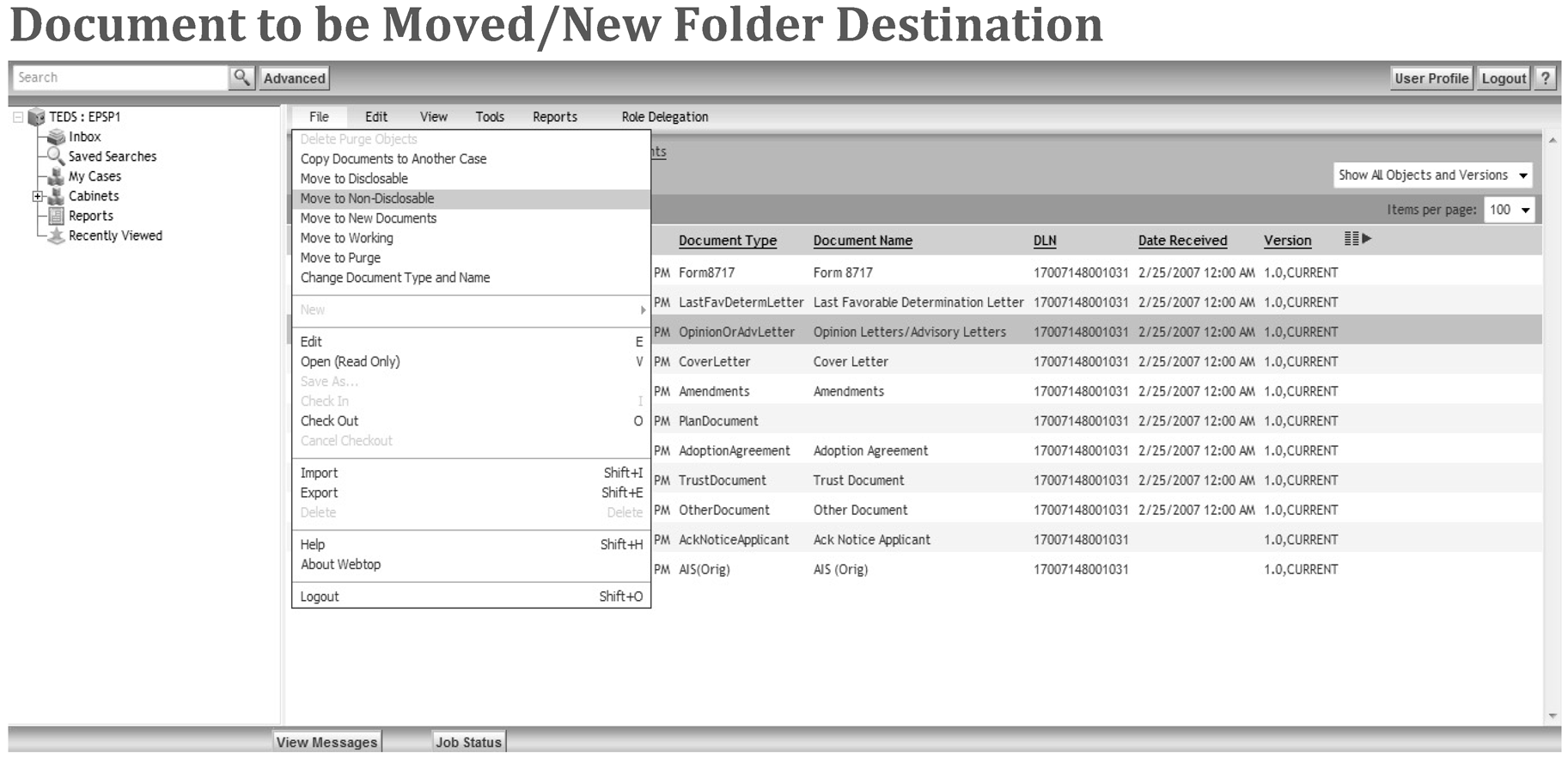Viewport: 1568px width, 759px height.
Task: Open the Inbox tray icon
Action: point(57,137)
